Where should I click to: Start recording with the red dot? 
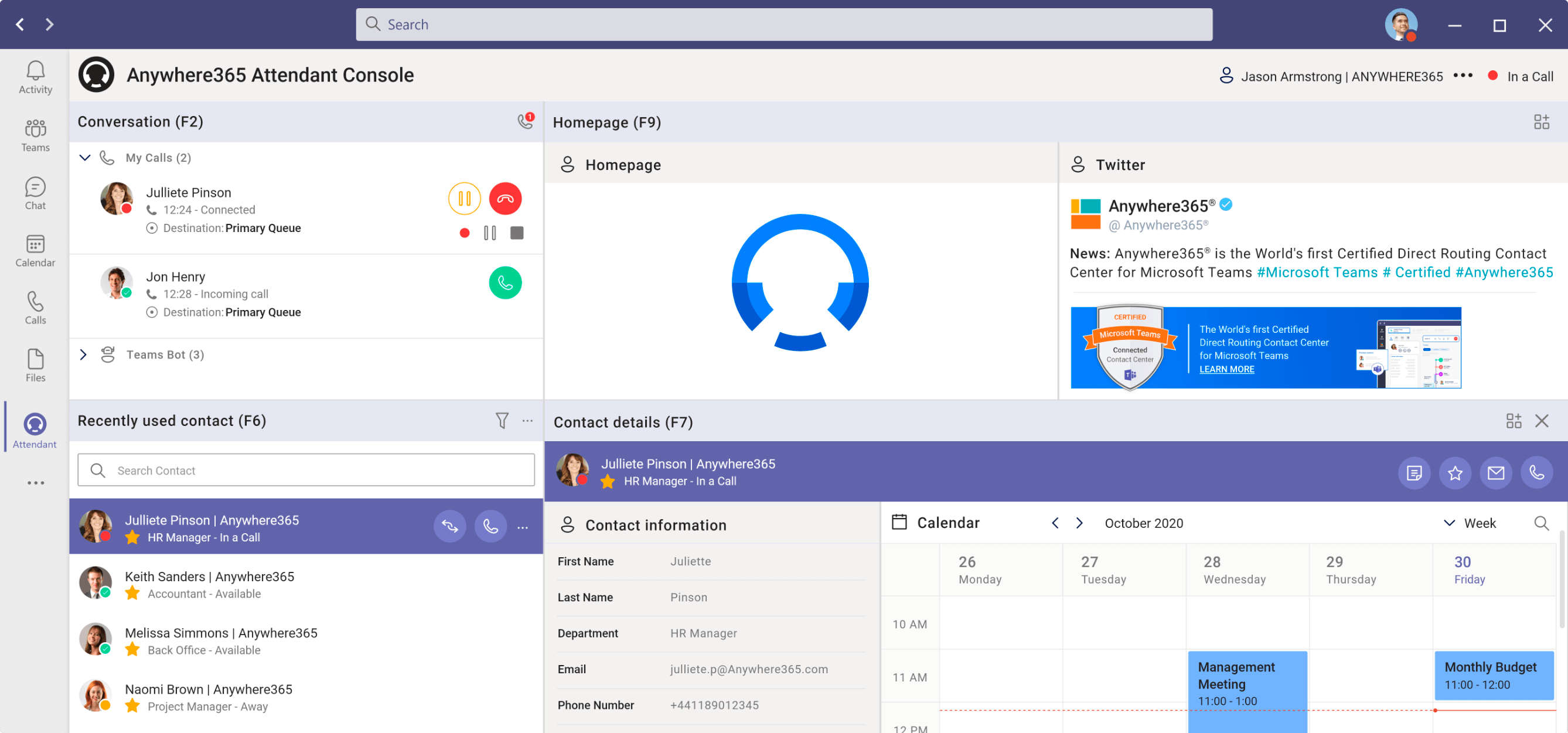[465, 233]
